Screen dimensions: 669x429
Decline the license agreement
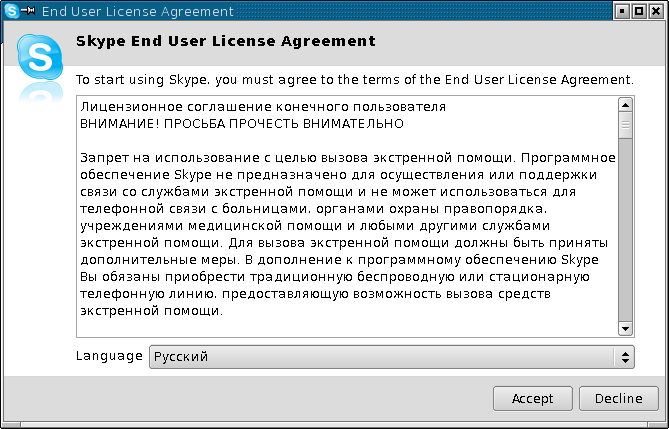pyautogui.click(x=619, y=399)
